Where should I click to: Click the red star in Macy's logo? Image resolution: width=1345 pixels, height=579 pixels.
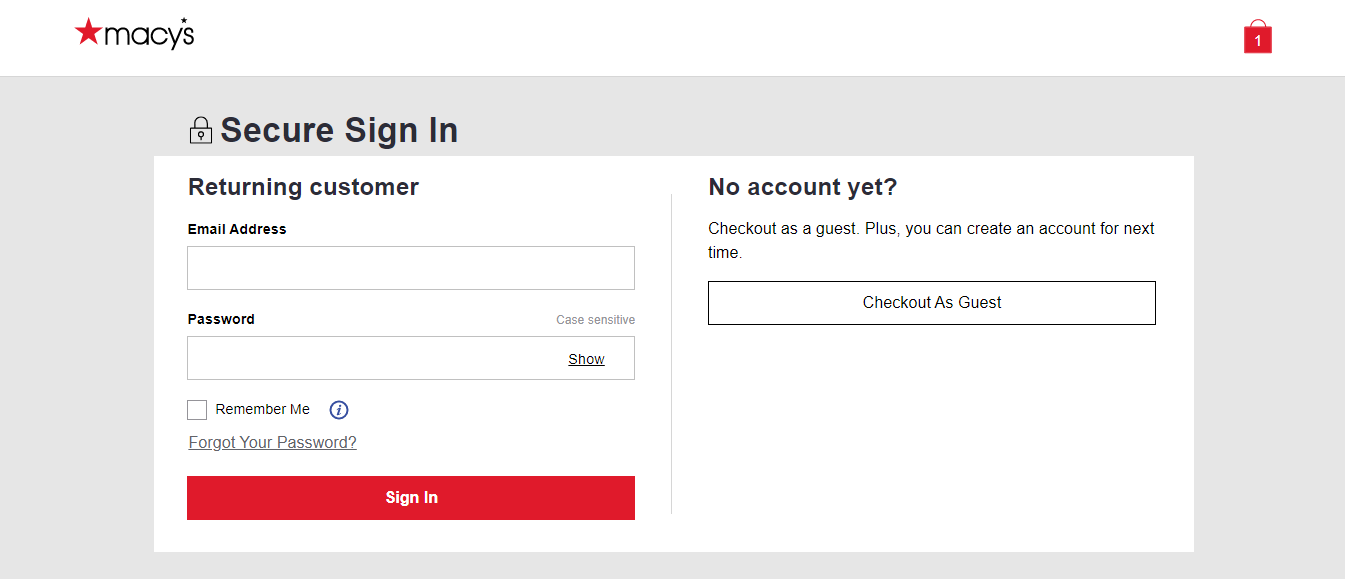coord(88,32)
